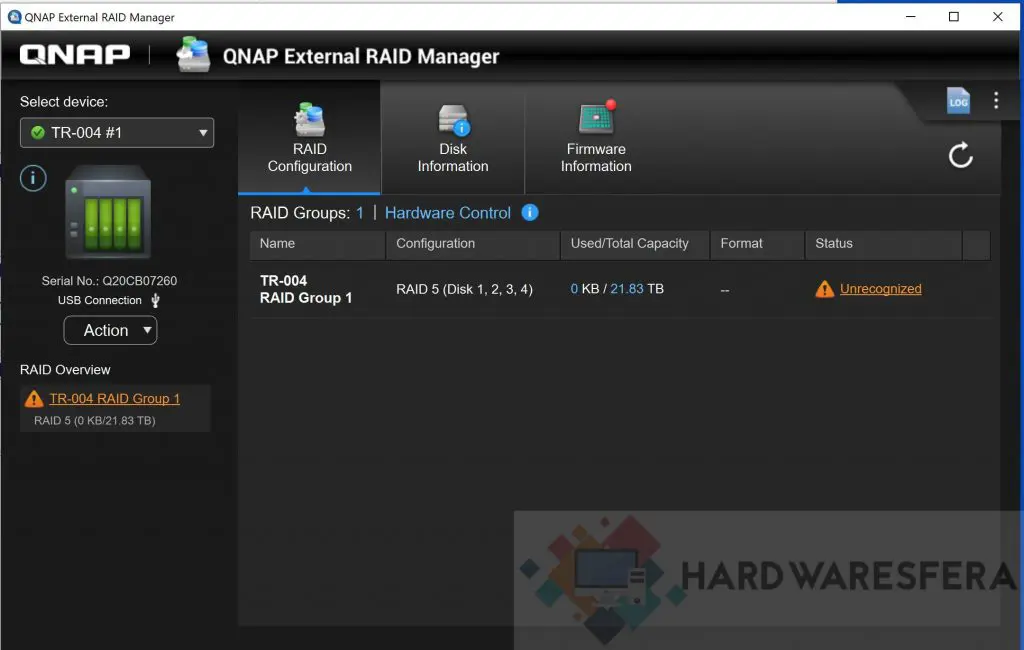
Task: Minimize the QNAP External RAID Manager window
Action: pyautogui.click(x=910, y=16)
